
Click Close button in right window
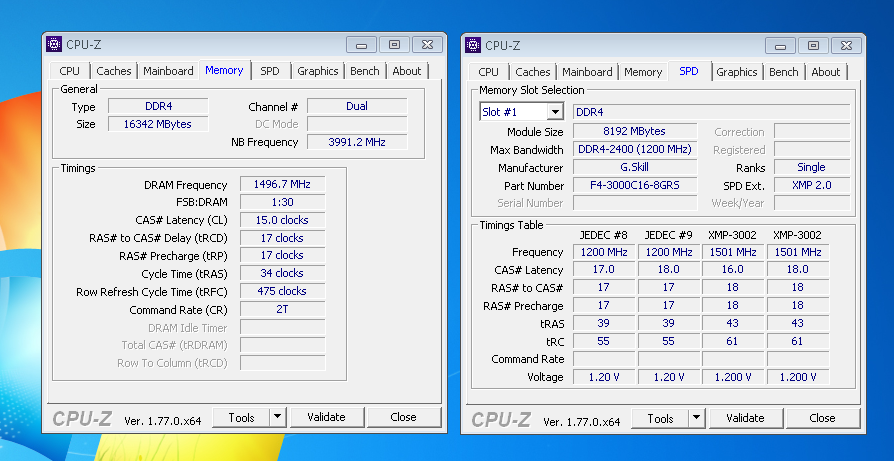[x=823, y=418]
